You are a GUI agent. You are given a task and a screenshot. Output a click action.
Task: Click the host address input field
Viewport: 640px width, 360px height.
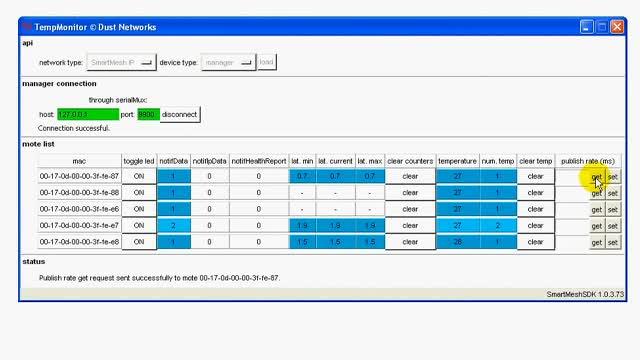88,115
